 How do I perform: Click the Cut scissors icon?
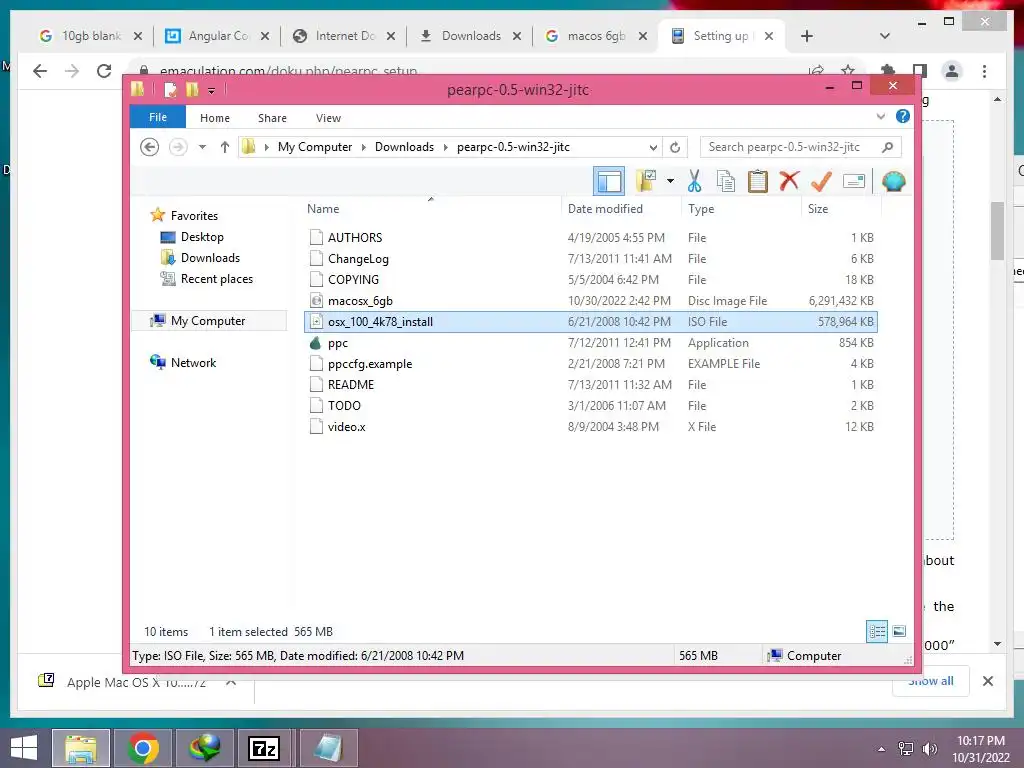coord(694,181)
